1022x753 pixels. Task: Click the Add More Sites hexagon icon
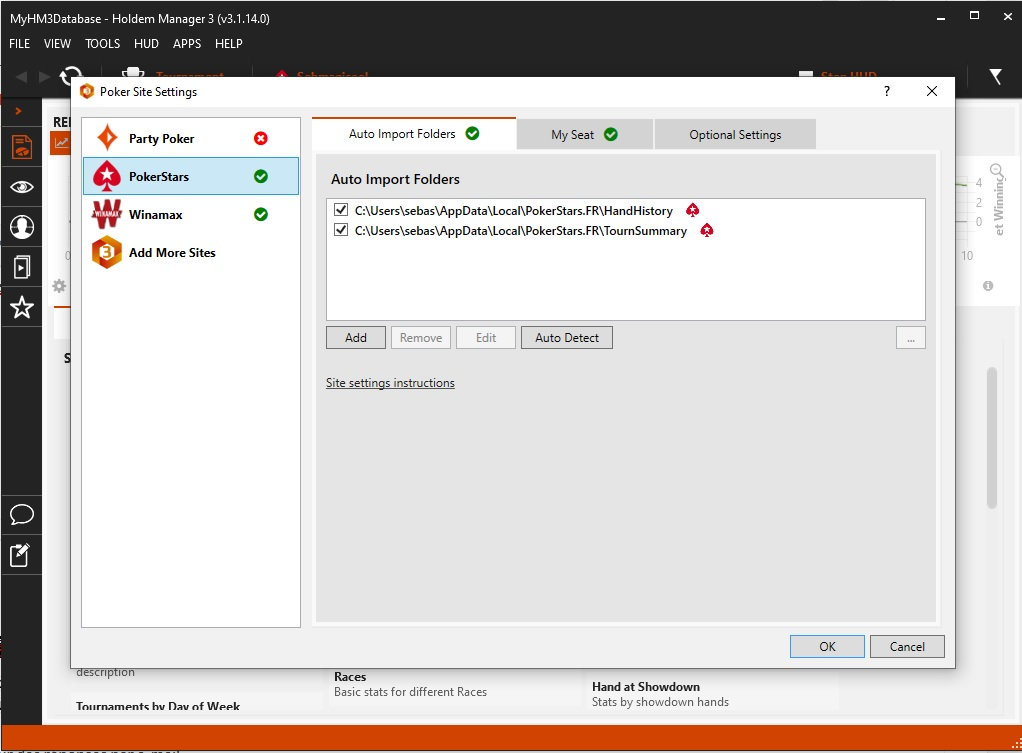click(x=107, y=252)
